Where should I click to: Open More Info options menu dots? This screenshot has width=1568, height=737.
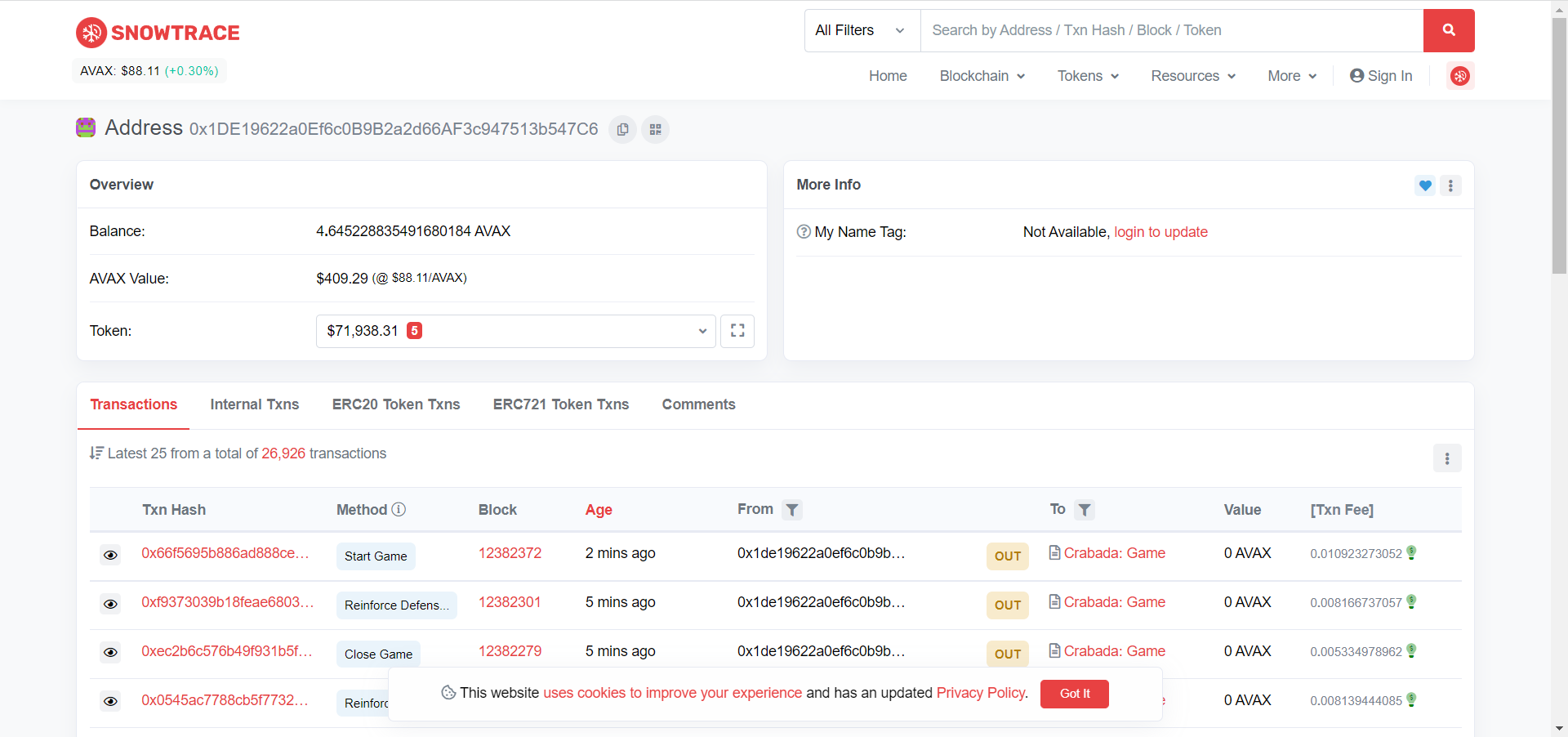(1450, 185)
